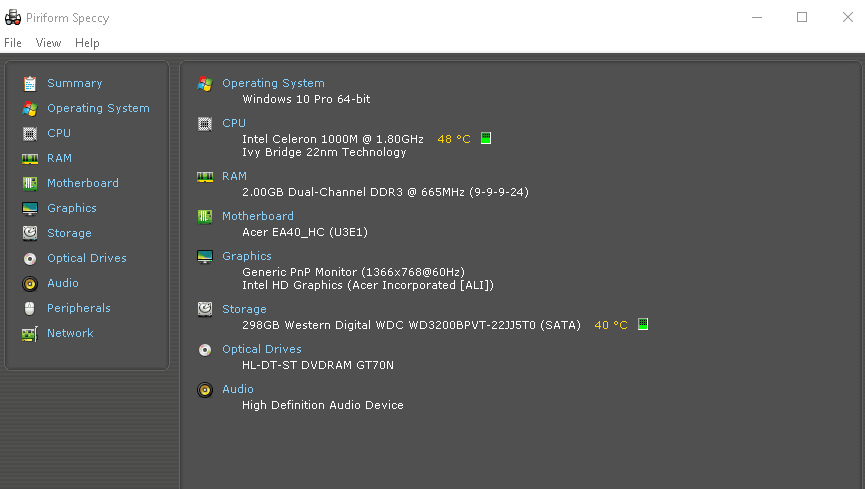Select Optical Drives in the sidebar
The image size is (865, 489).
tap(86, 258)
